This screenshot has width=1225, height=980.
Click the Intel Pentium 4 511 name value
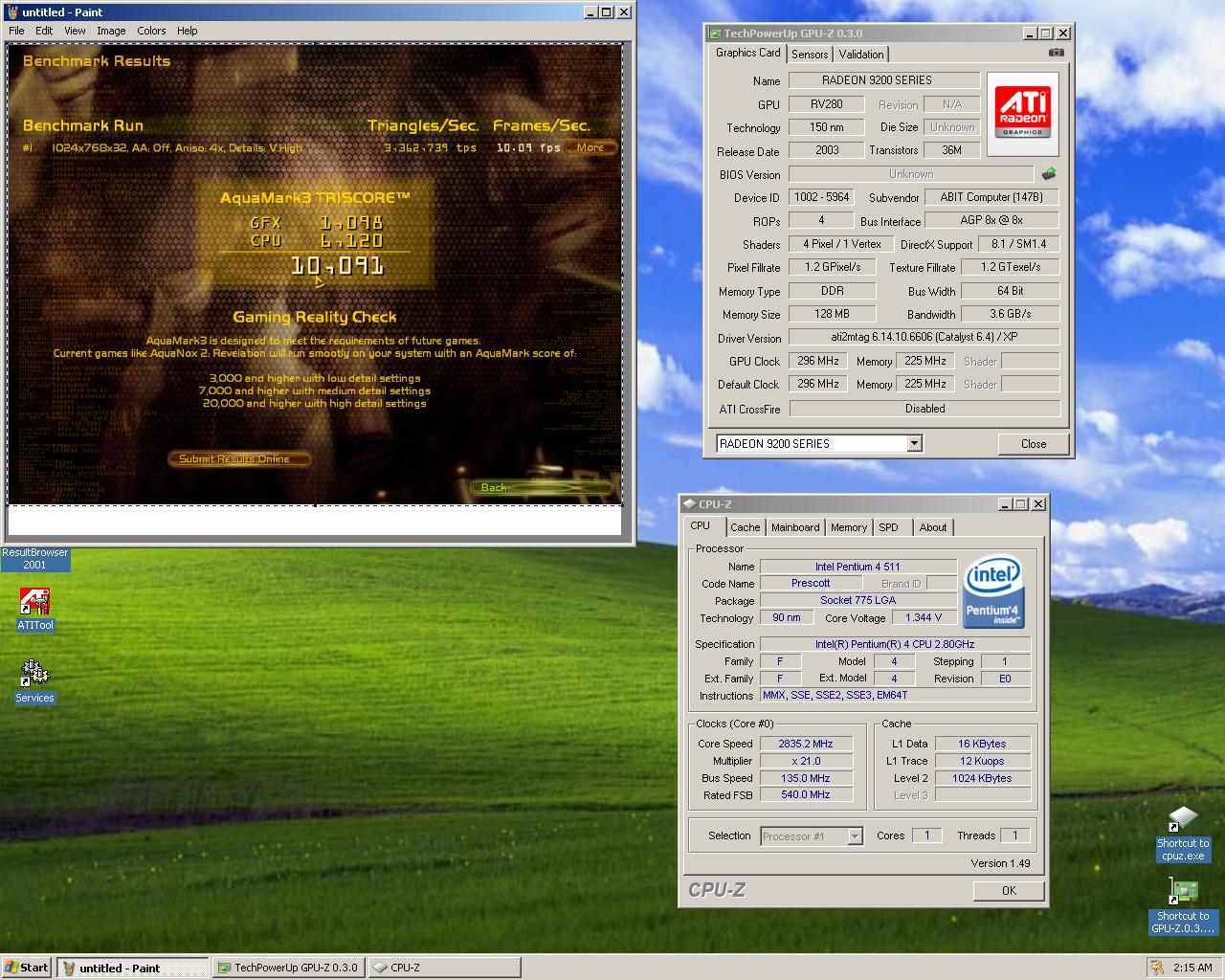point(857,567)
